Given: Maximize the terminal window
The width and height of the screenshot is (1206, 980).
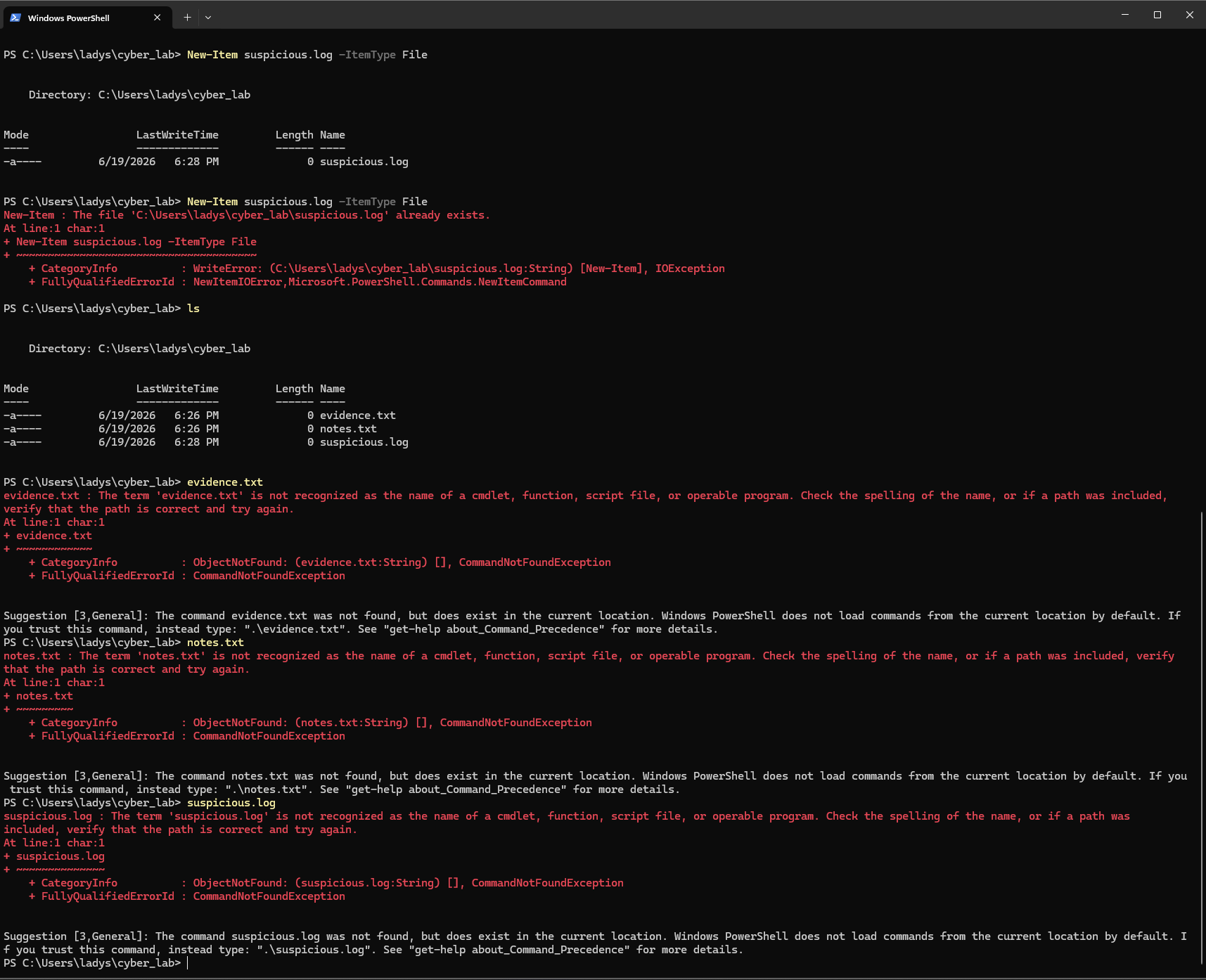Looking at the screenshot, I should [1157, 15].
